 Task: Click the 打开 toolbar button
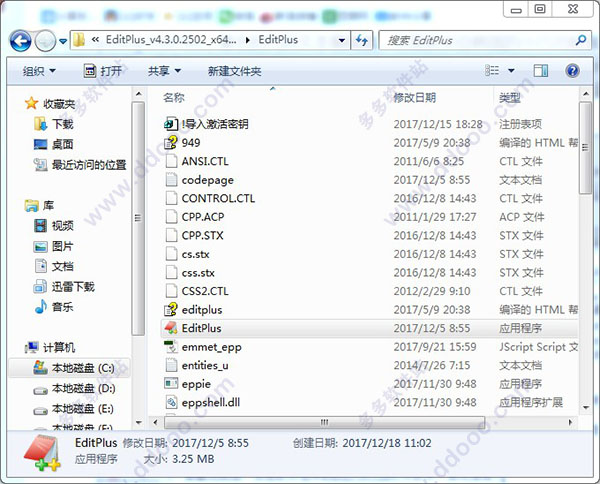tap(103, 71)
